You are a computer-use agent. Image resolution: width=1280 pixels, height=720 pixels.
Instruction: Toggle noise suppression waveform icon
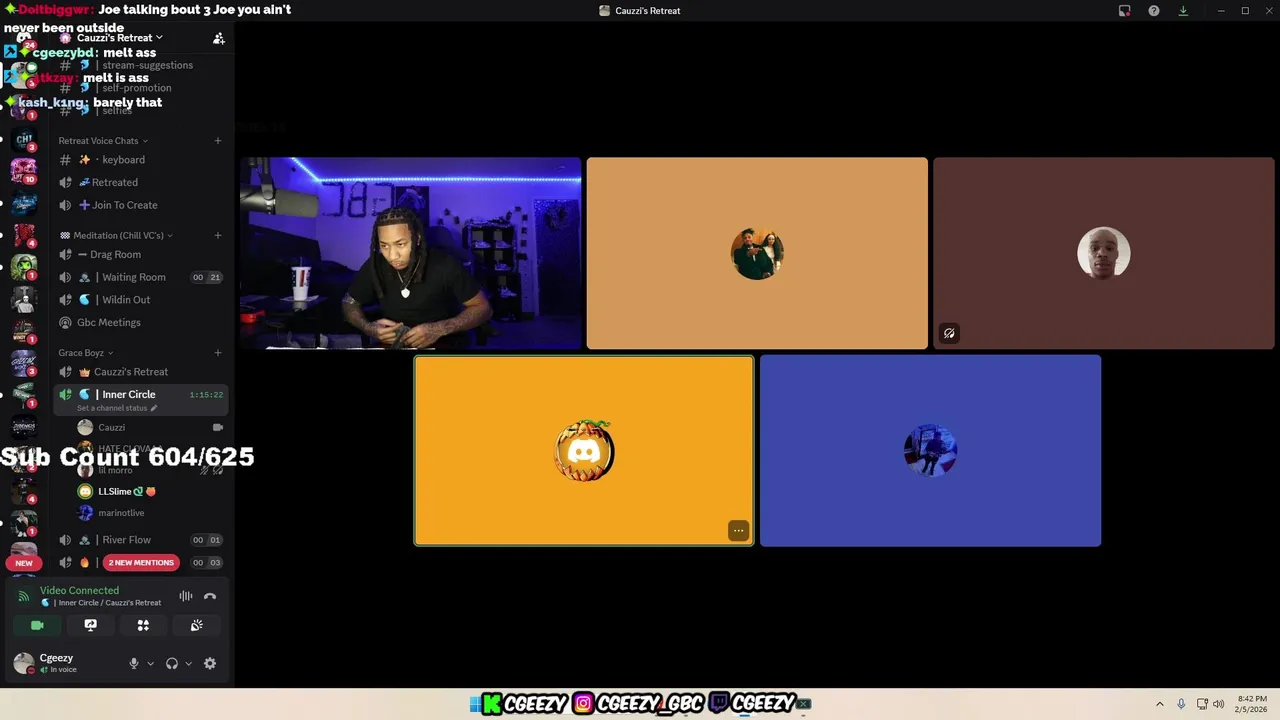(186, 597)
